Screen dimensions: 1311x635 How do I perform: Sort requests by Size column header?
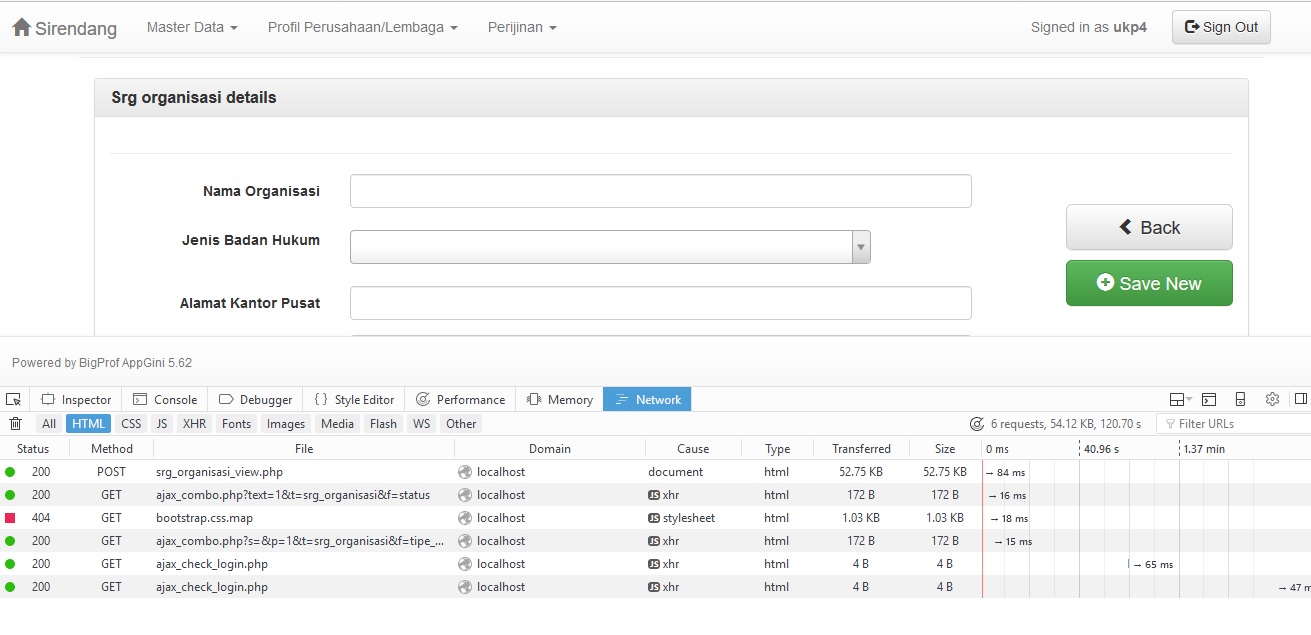(x=945, y=449)
